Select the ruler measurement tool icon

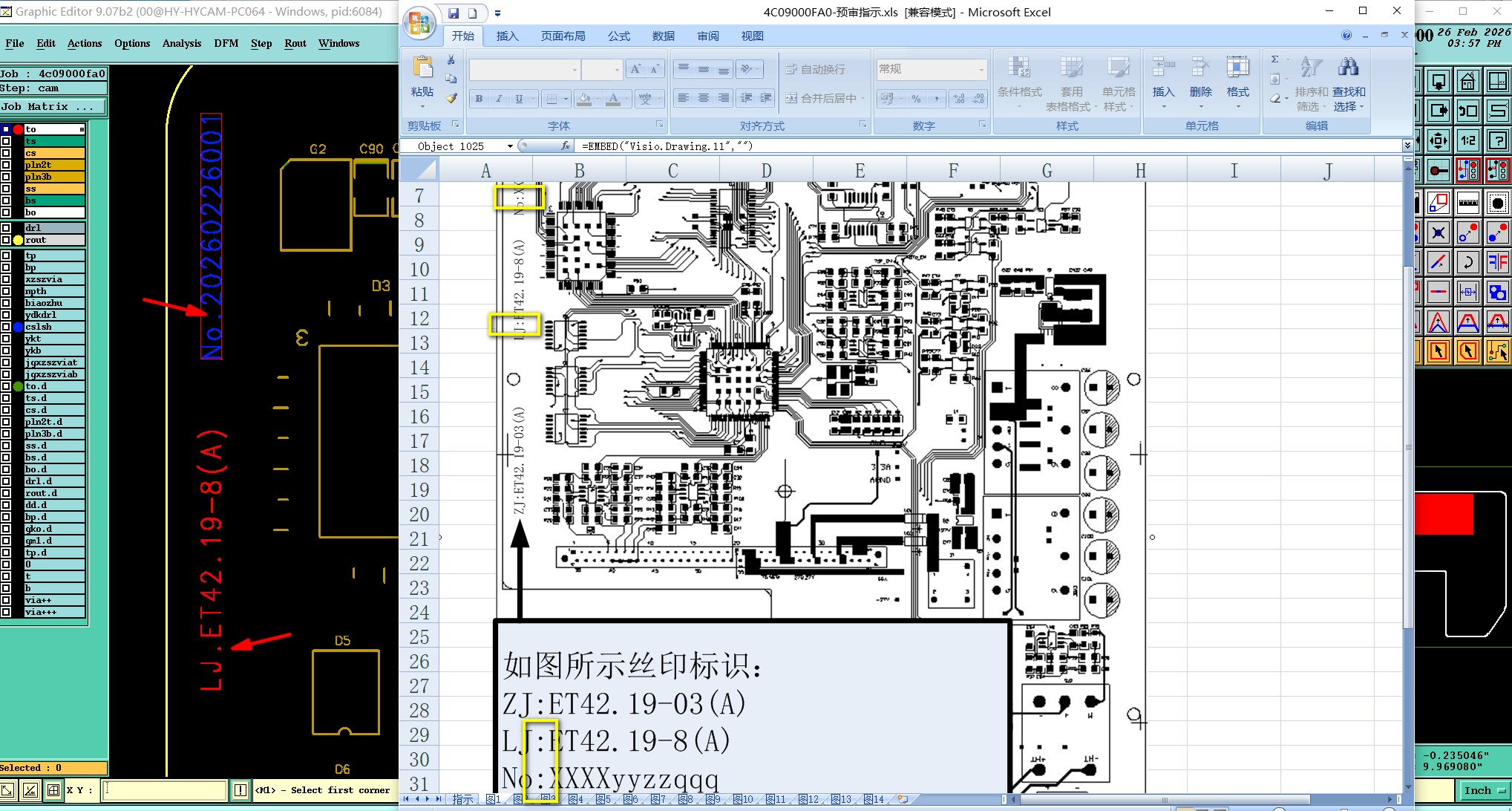coord(1467,202)
